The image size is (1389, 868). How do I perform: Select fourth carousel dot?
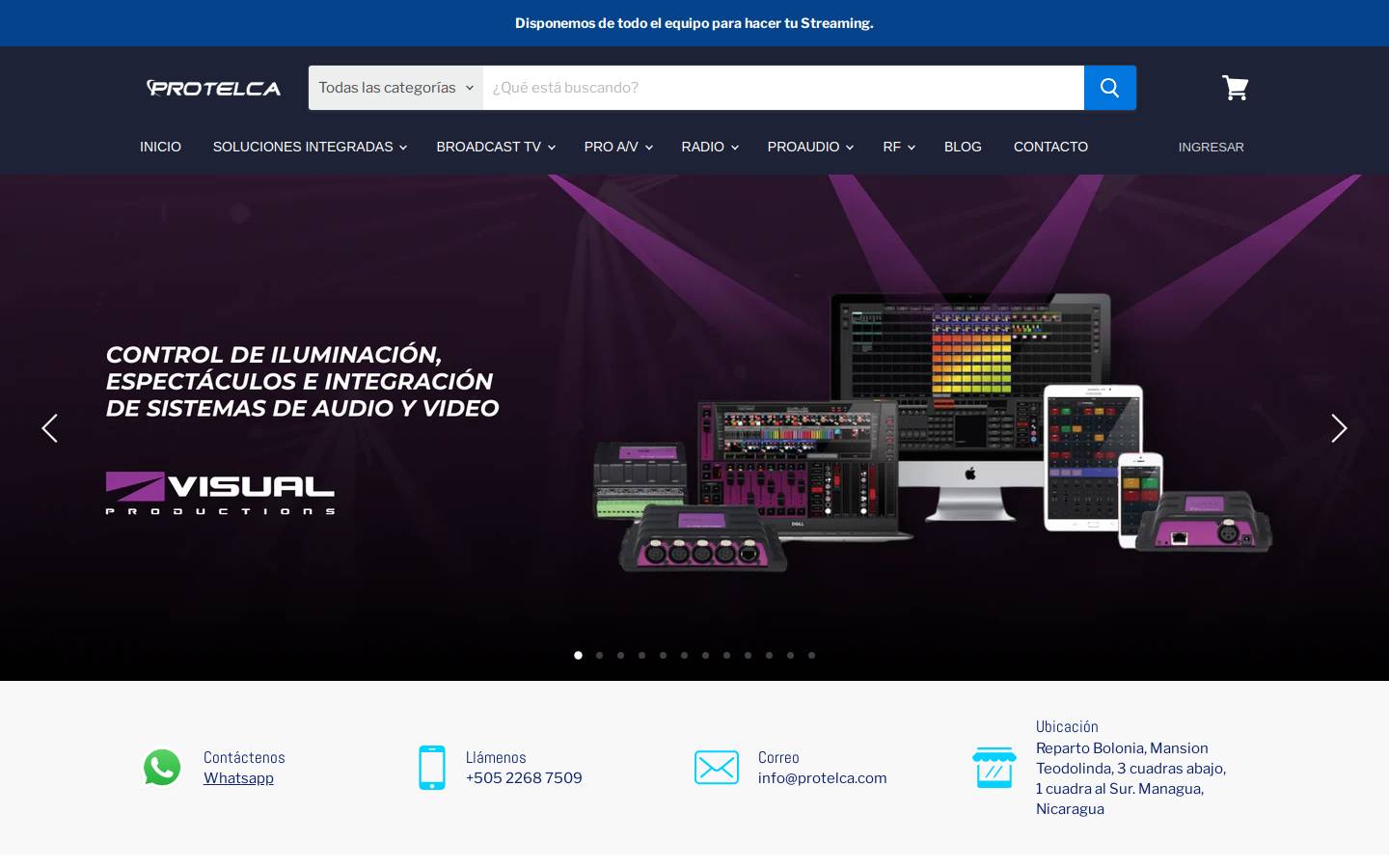pos(641,655)
